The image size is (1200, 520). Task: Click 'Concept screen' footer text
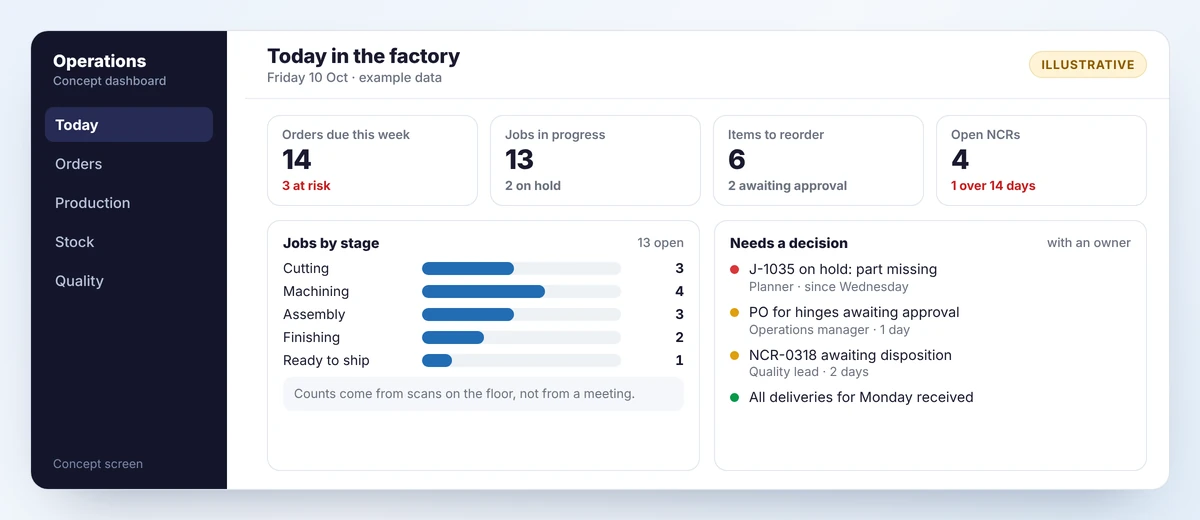98,464
